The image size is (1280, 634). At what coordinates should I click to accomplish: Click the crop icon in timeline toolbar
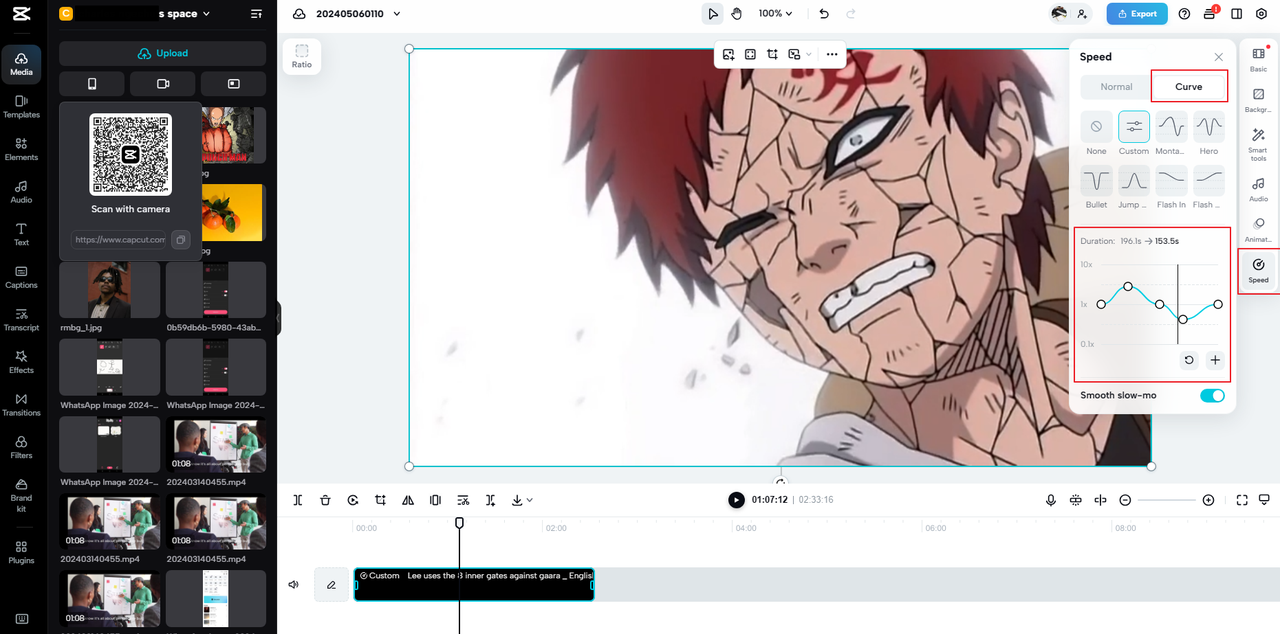(380, 500)
